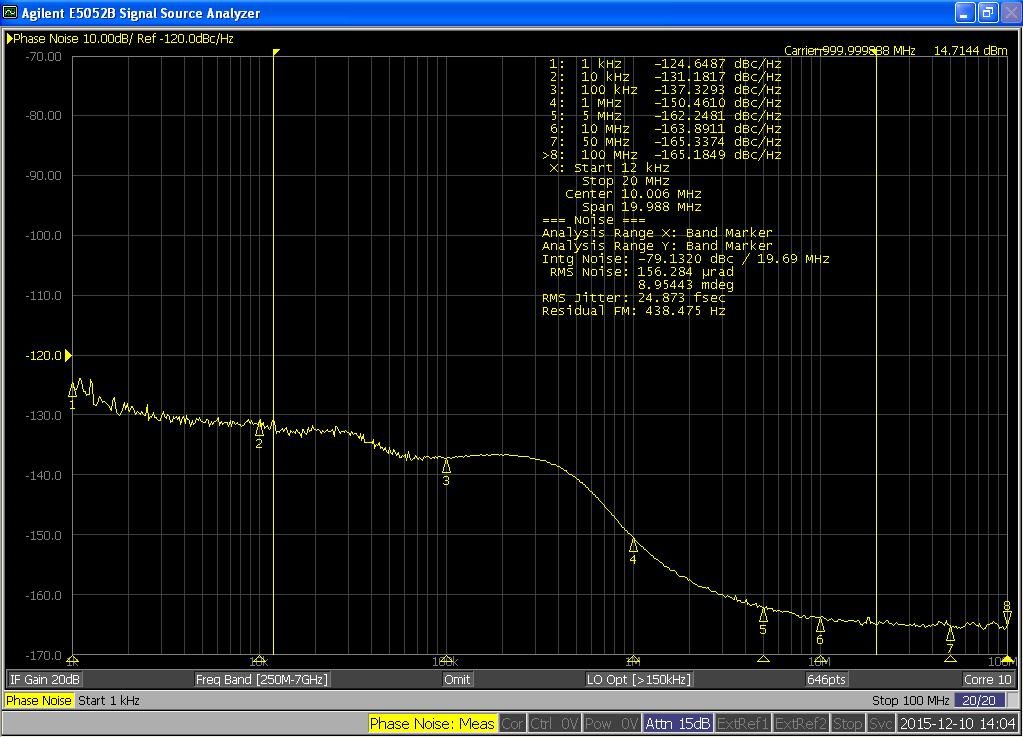The width and height of the screenshot is (1023, 737).
Task: Select marker 6 triangle at 10 MHz
Action: pyautogui.click(x=820, y=625)
